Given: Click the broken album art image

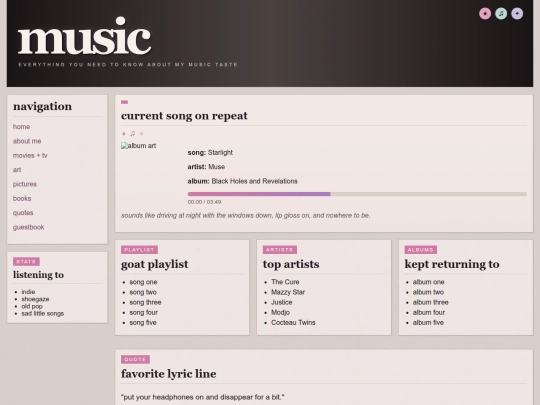Looking at the screenshot, I should [x=138, y=146].
